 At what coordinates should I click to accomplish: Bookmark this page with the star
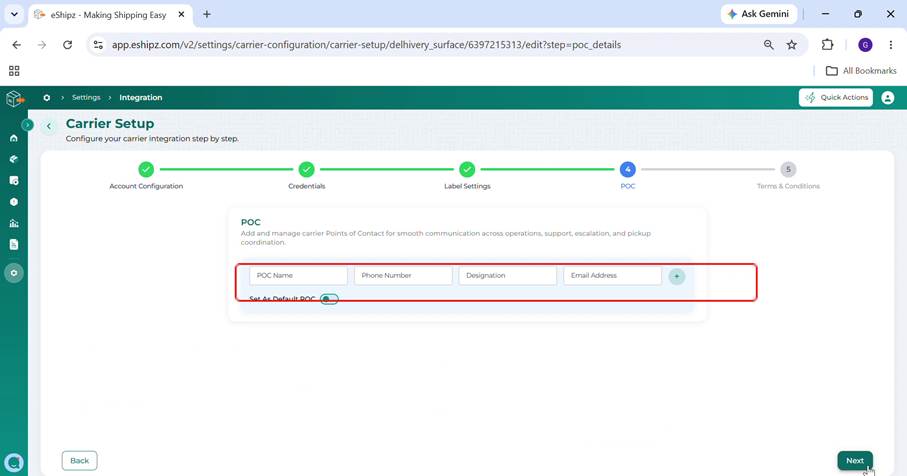[791, 45]
